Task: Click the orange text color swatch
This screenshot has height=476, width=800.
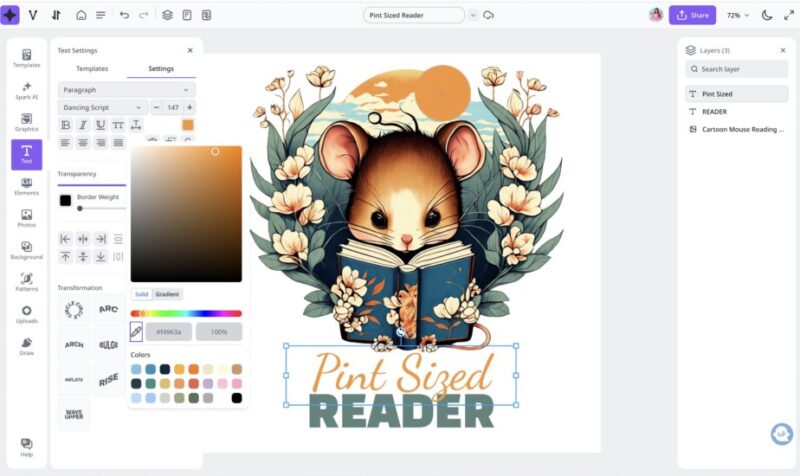Action: click(188, 125)
